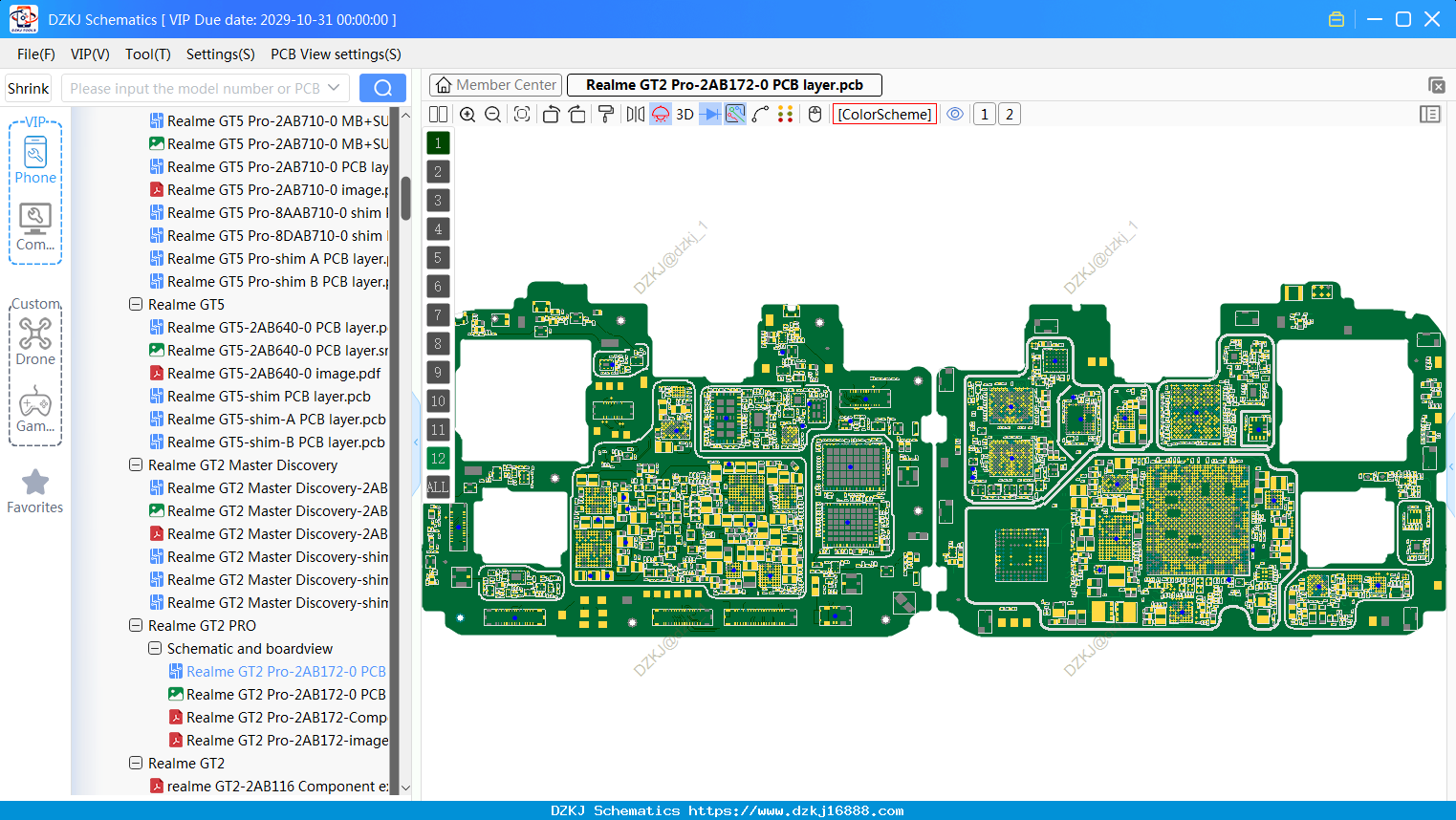This screenshot has height=820, width=1456.
Task: Show ALL PCB layers
Action: [x=438, y=487]
